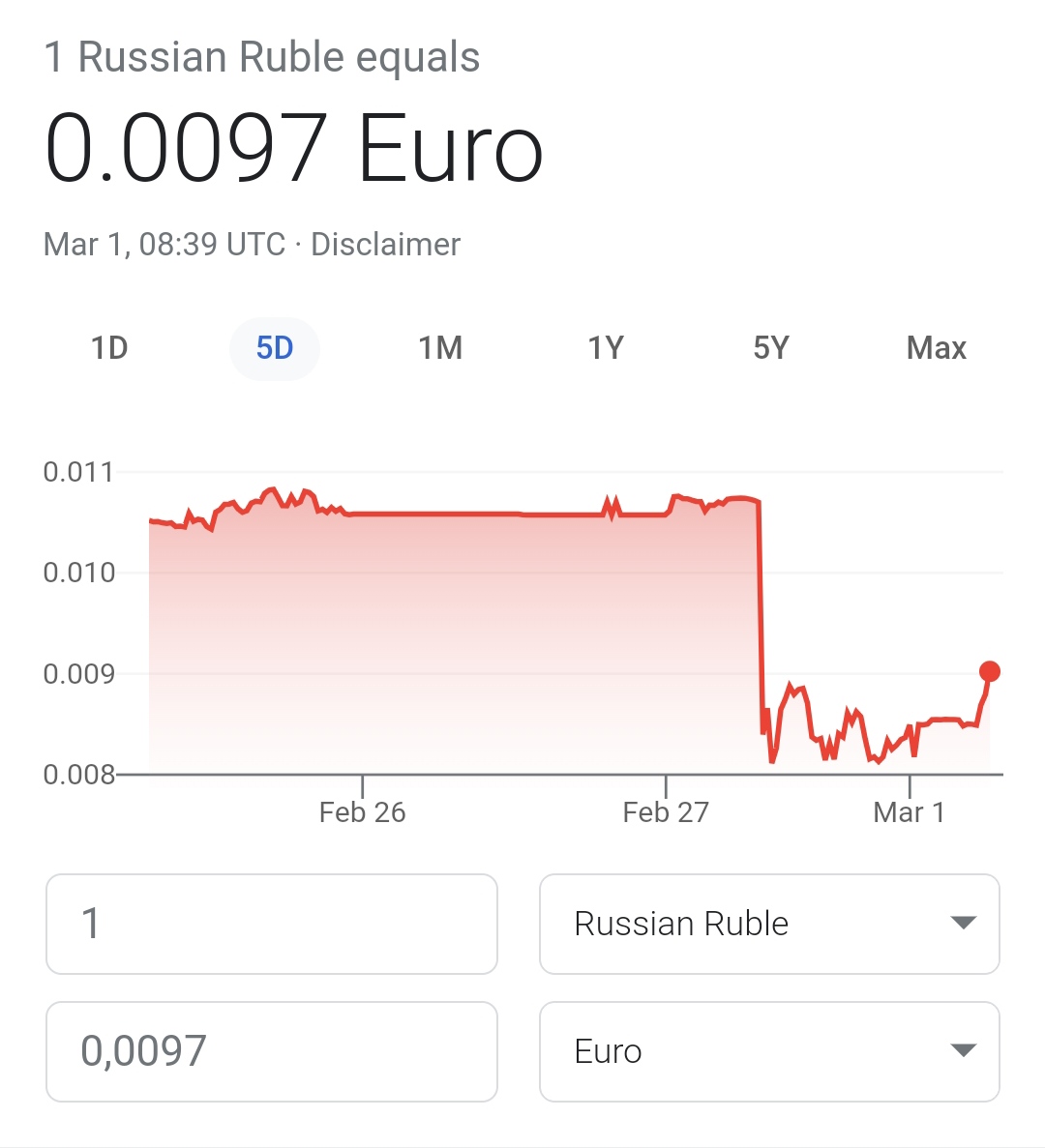Click the Feb 26 axis marker
The height and width of the screenshot is (1148, 1045).
tap(363, 812)
